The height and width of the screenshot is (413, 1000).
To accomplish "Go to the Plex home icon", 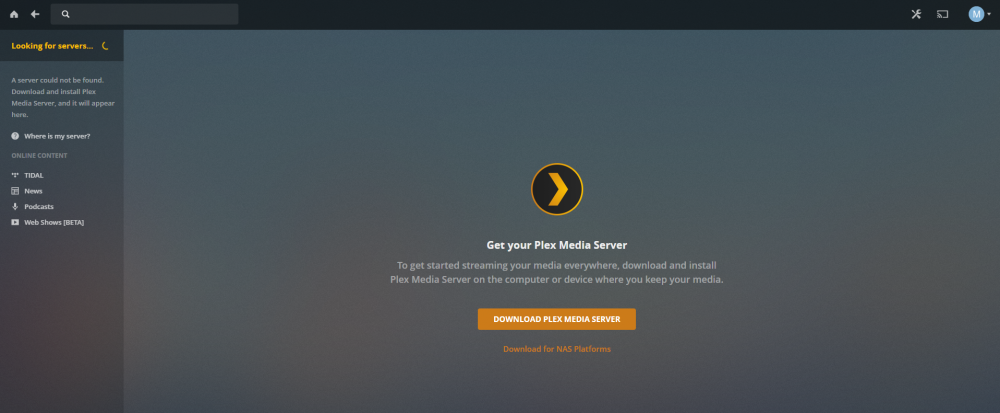I will pyautogui.click(x=14, y=14).
